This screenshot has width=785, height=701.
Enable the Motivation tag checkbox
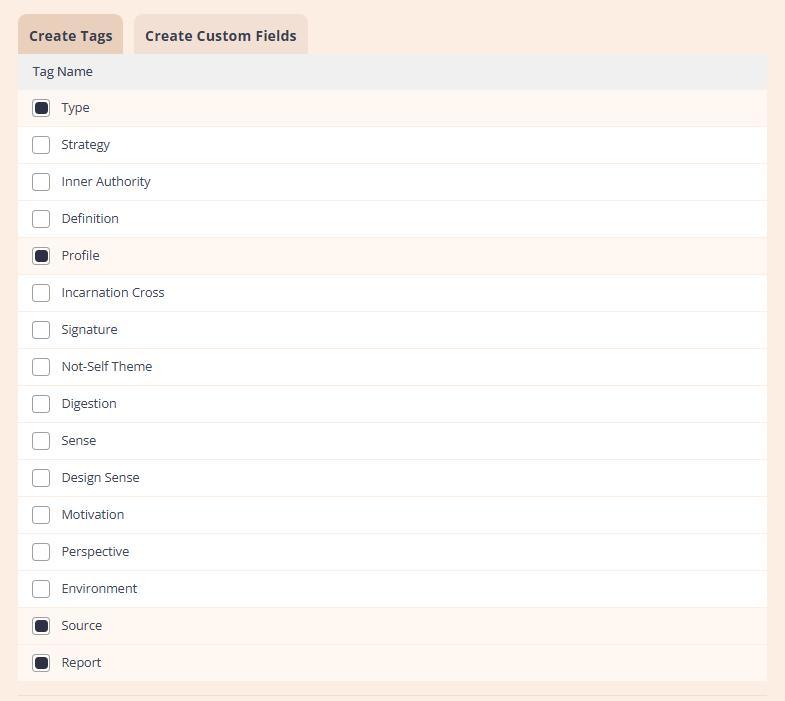pos(41,515)
